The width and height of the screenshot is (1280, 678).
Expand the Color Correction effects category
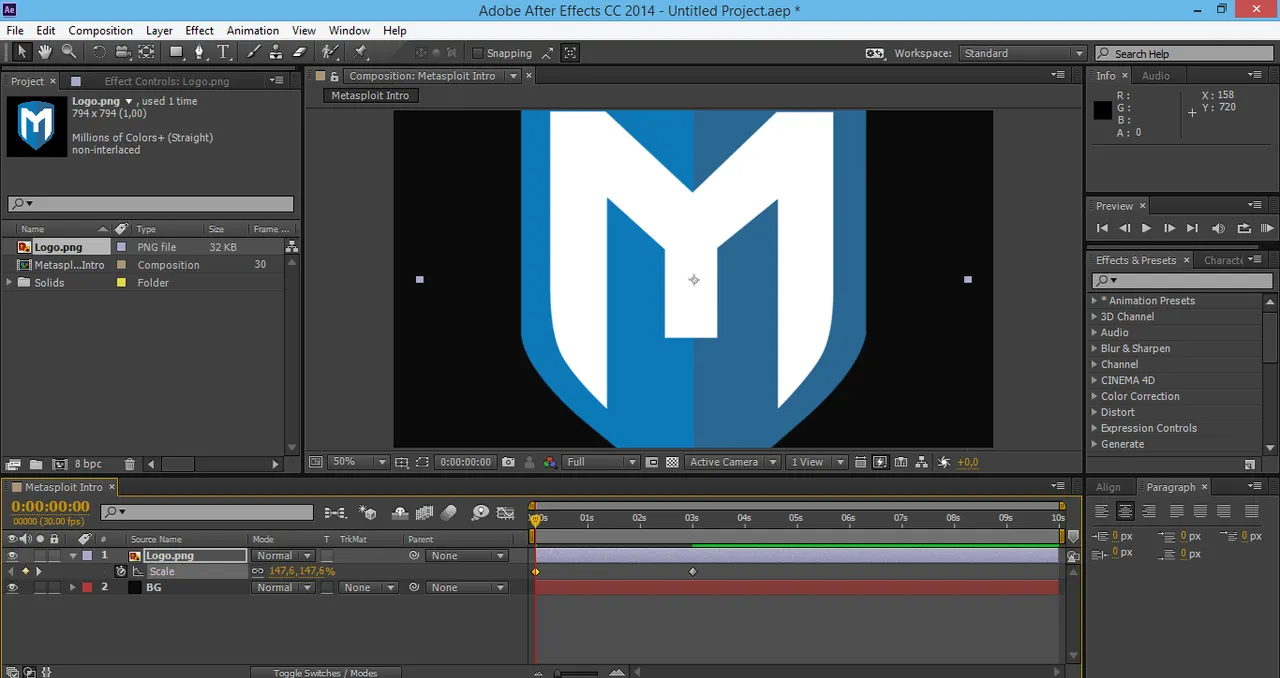click(1095, 396)
